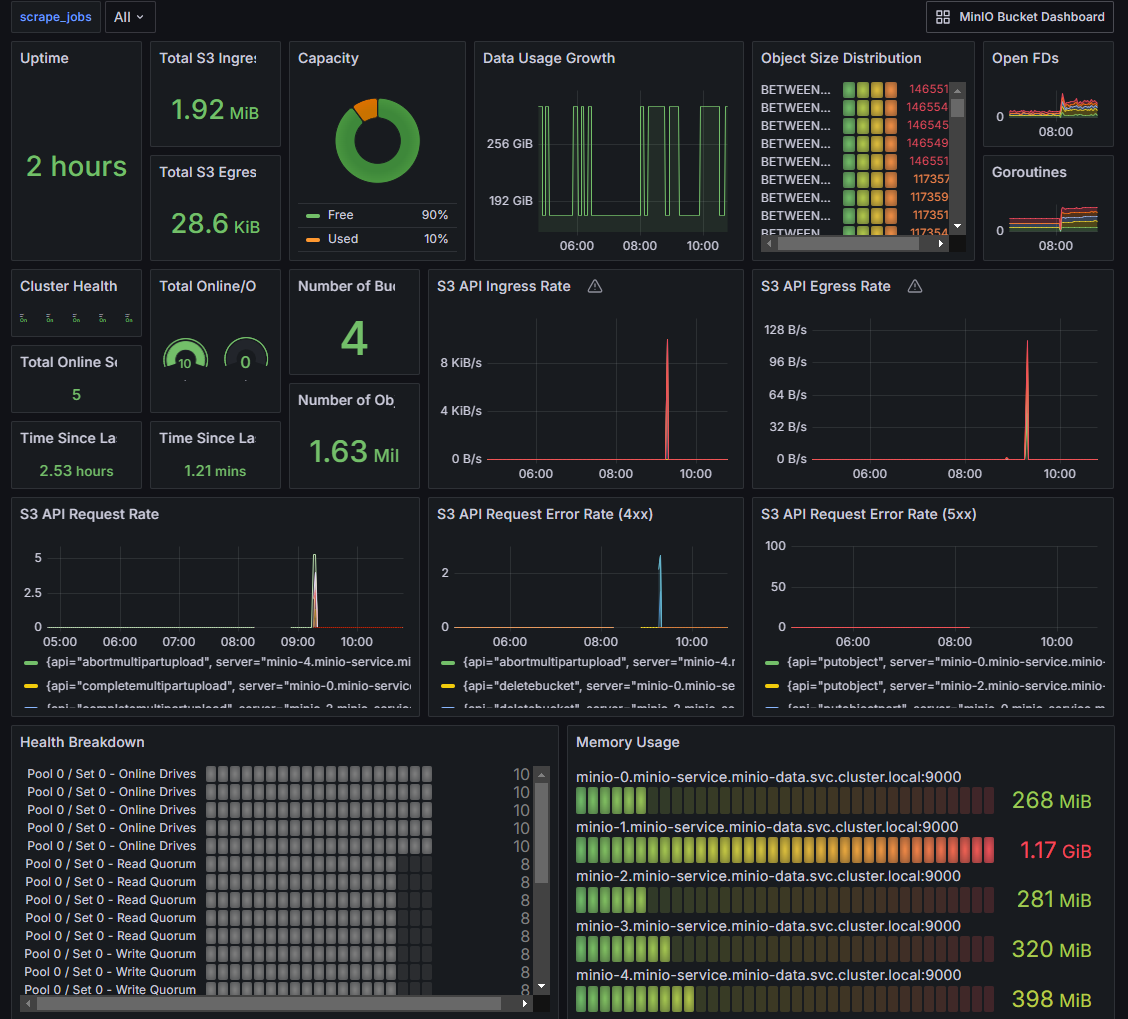
Task: Click the orange Used legend color swatch
Action: tap(313, 240)
